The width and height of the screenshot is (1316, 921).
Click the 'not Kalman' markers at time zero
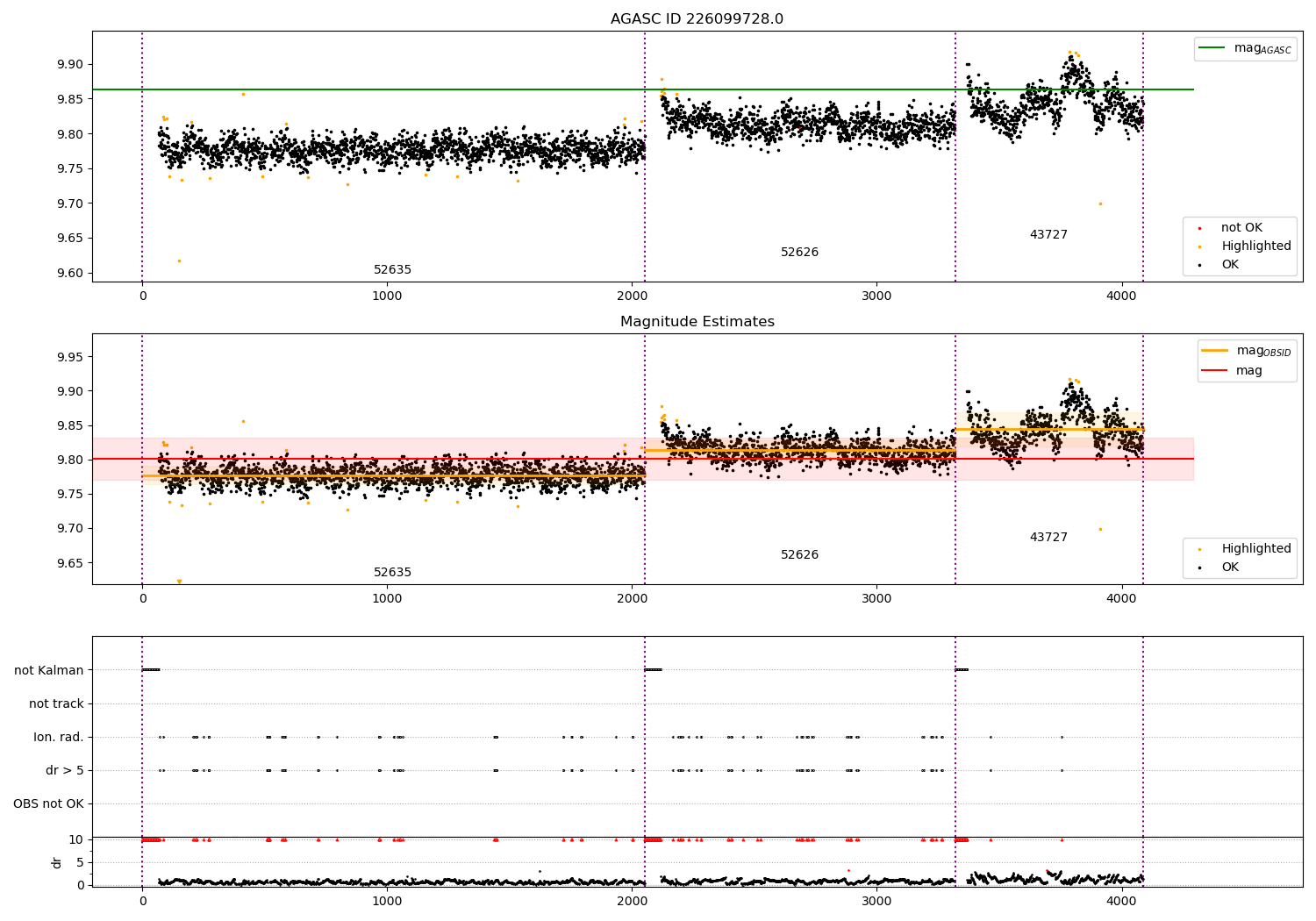click(151, 670)
